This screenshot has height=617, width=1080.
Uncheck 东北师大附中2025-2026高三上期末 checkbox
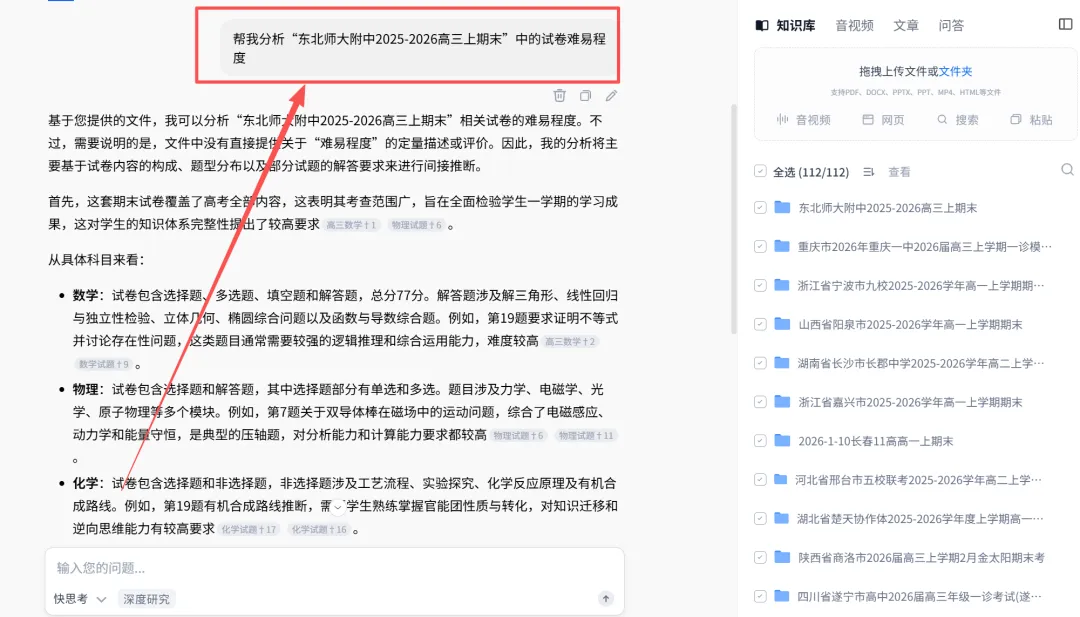(760, 207)
